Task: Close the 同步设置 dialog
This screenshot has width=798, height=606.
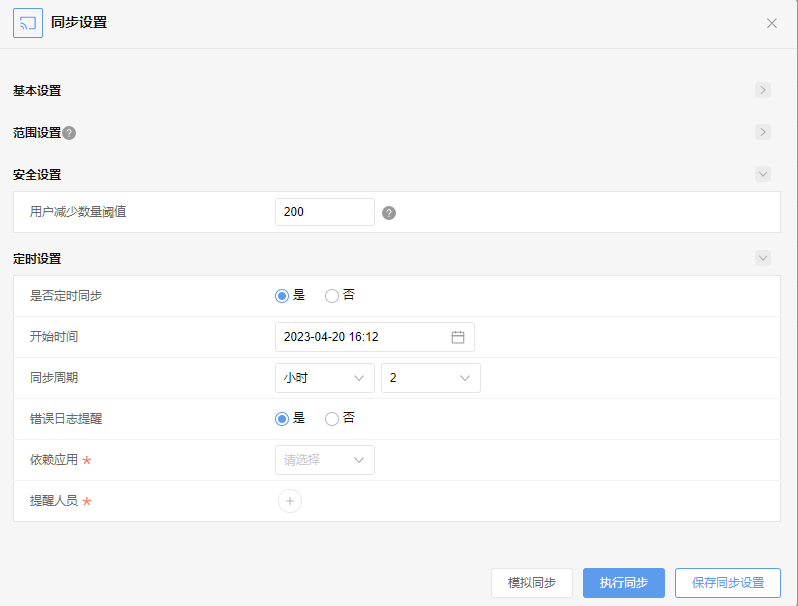Action: pos(772,23)
